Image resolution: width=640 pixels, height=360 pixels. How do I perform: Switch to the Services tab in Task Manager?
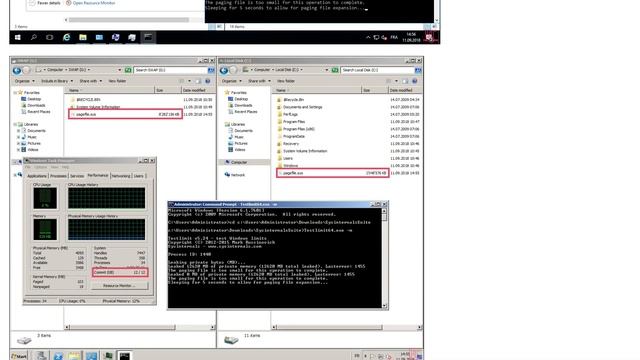pos(77,176)
